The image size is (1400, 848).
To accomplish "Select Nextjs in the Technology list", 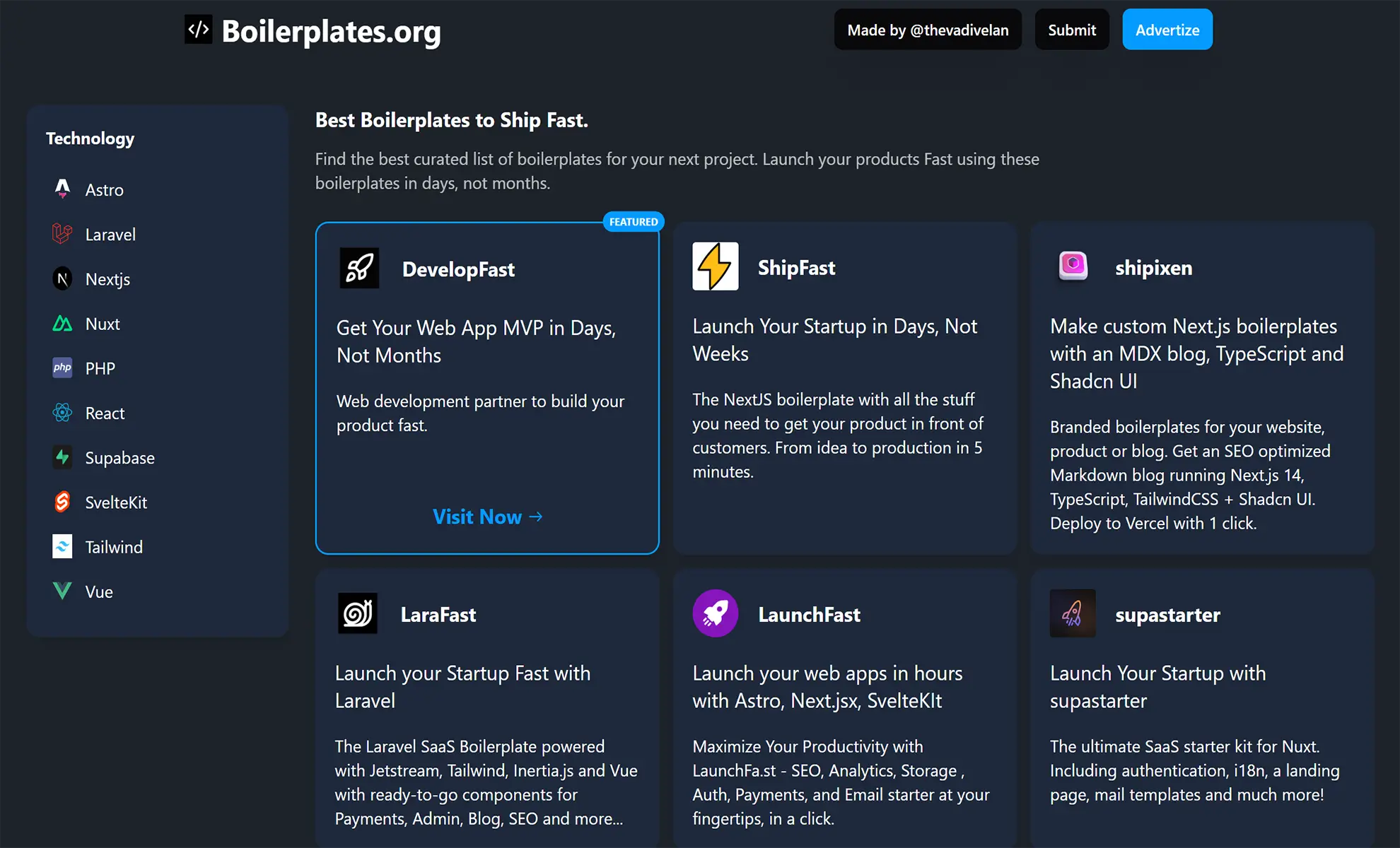I will coord(107,279).
